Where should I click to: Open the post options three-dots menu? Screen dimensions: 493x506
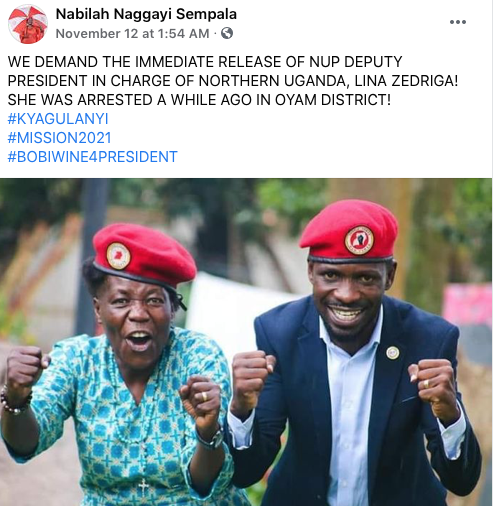click(458, 22)
